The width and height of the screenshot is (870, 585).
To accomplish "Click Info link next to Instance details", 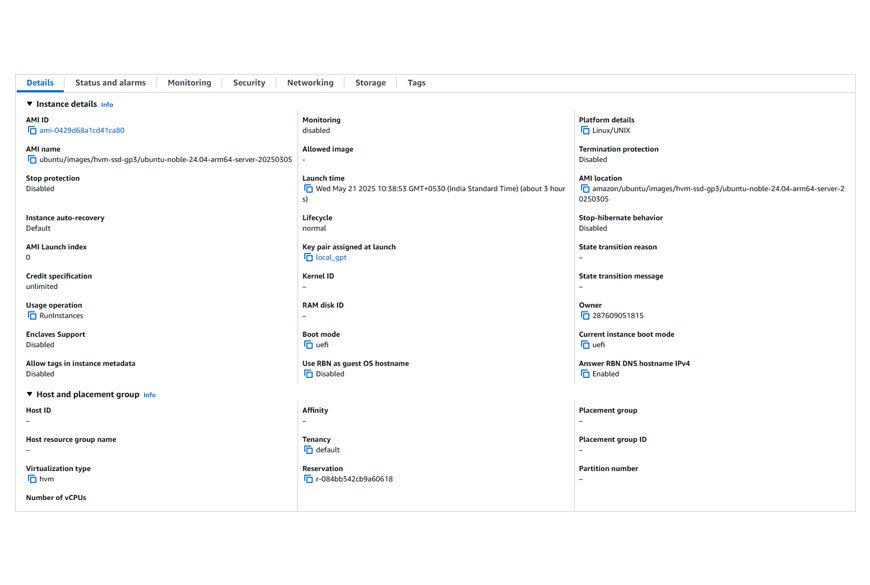I will pyautogui.click(x=107, y=105).
